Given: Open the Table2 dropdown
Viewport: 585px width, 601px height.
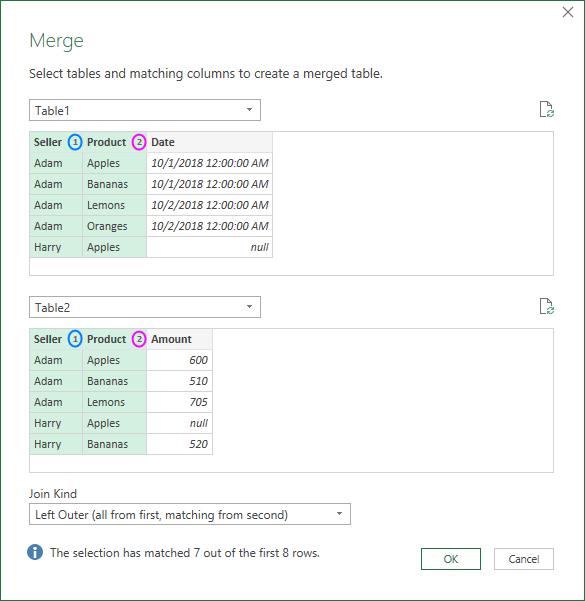Looking at the screenshot, I should tap(145, 307).
